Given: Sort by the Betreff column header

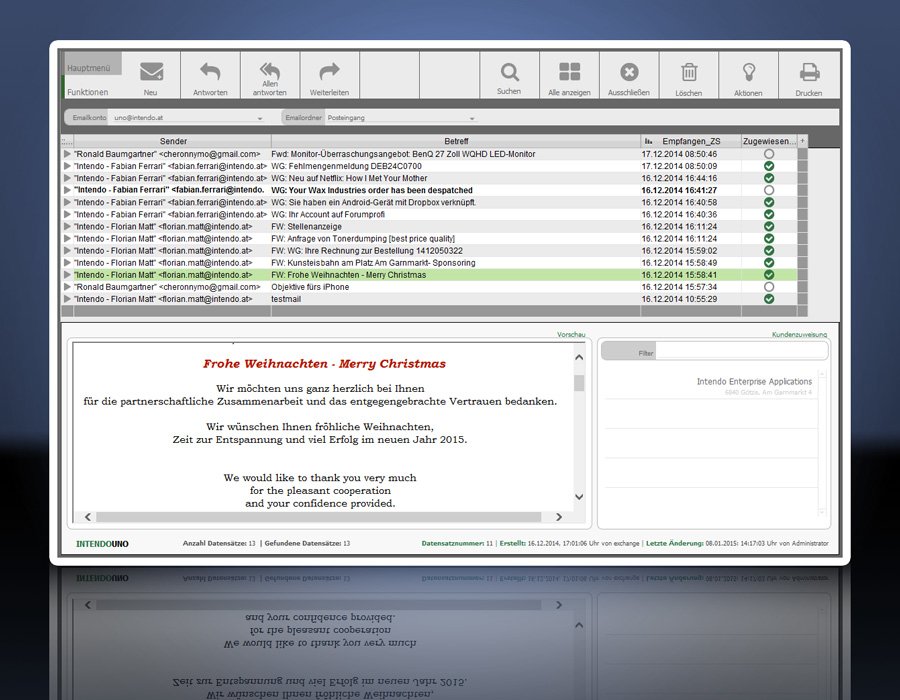Looking at the screenshot, I should pyautogui.click(x=456, y=141).
